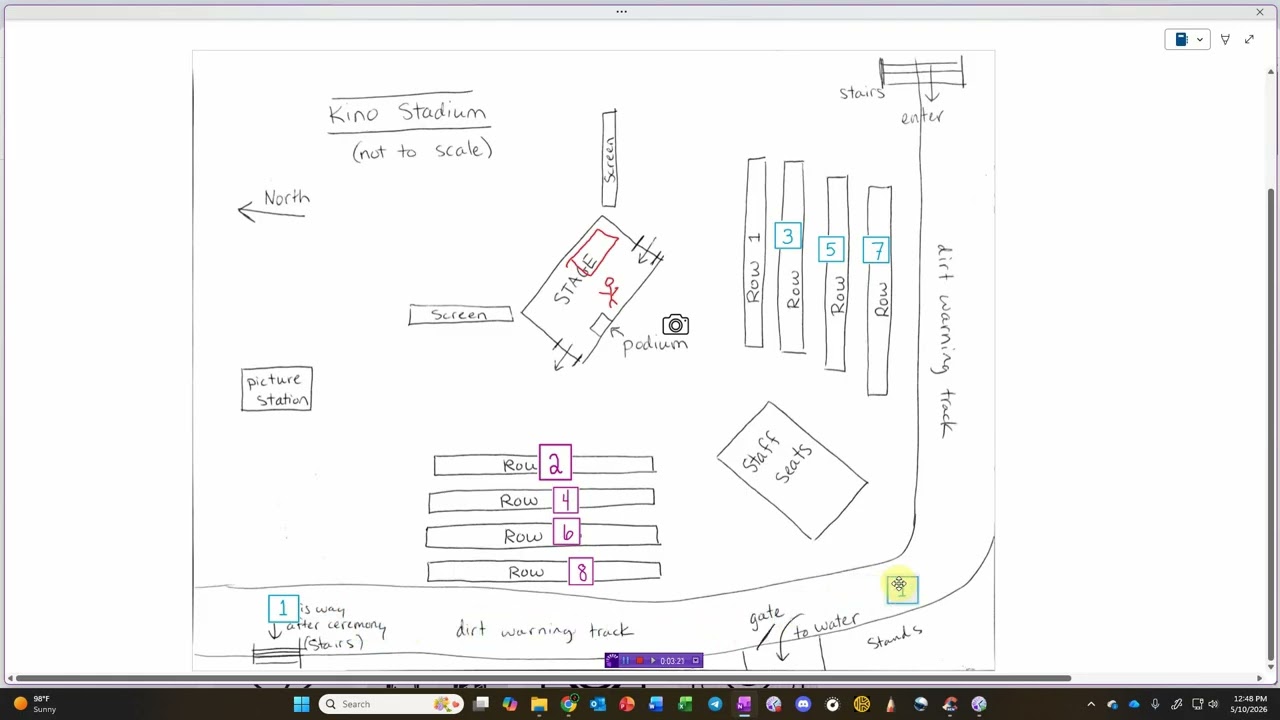Click the microphone tray icon
Screen dimensions: 1280x720
(x=1155, y=704)
